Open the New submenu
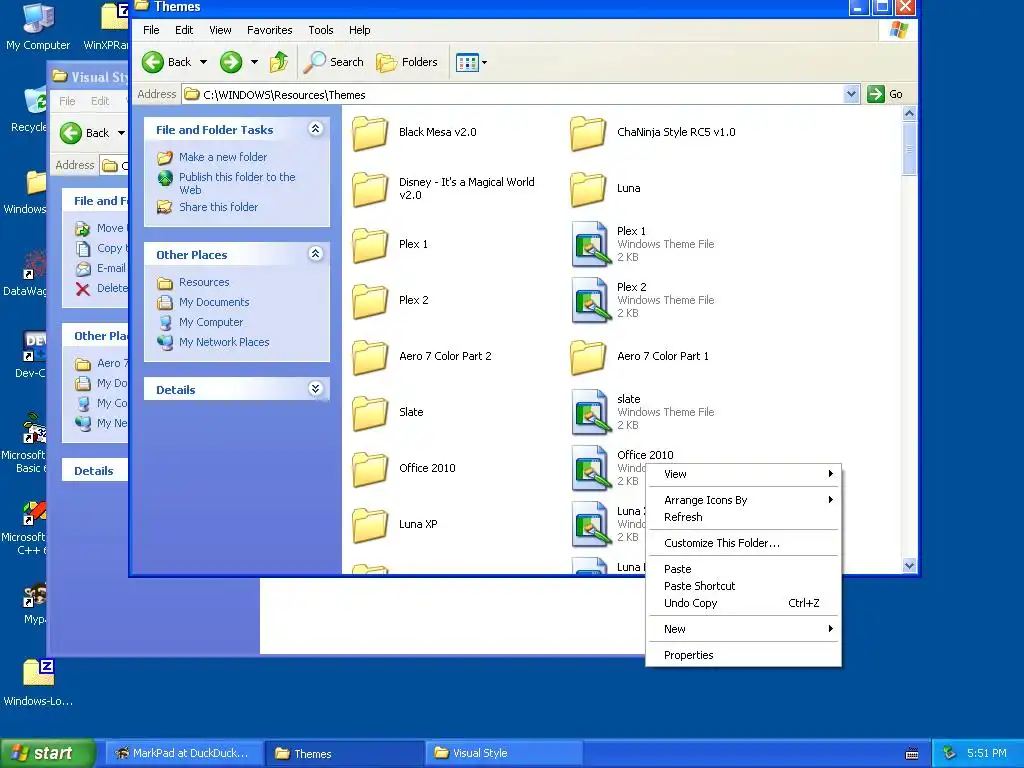The height and width of the screenshot is (768, 1024). [743, 630]
